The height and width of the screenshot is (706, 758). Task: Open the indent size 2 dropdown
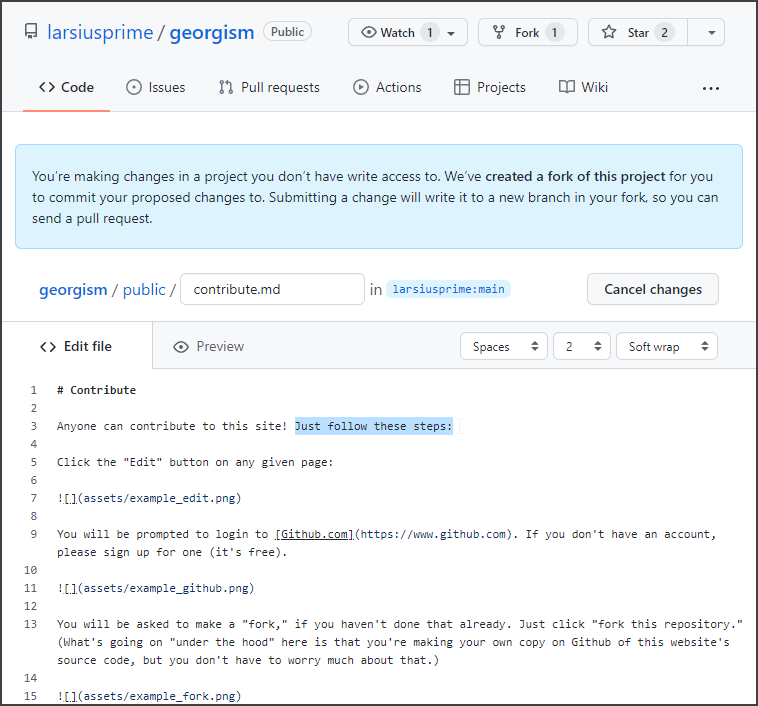click(582, 346)
